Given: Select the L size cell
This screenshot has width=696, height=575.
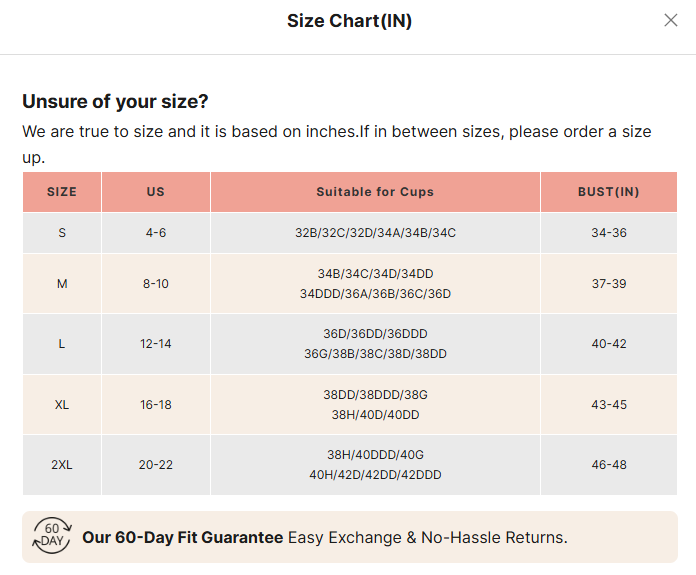Looking at the screenshot, I should (x=62, y=344).
